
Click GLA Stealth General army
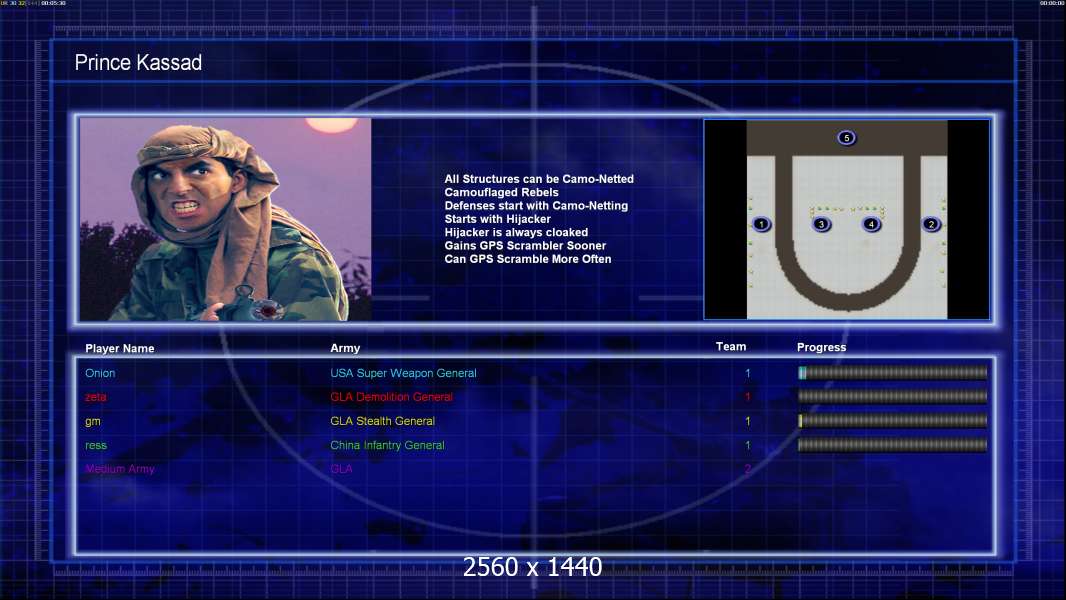tap(383, 421)
